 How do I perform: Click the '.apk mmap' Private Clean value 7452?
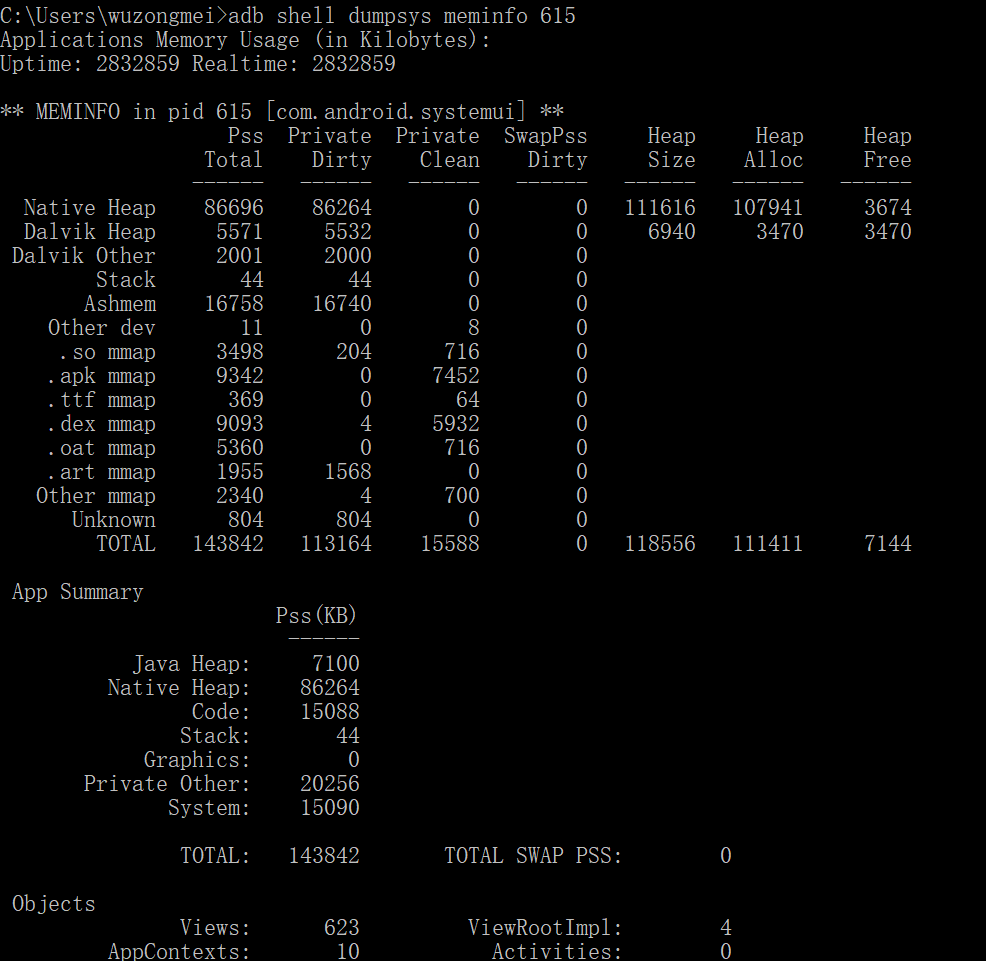tap(456, 375)
